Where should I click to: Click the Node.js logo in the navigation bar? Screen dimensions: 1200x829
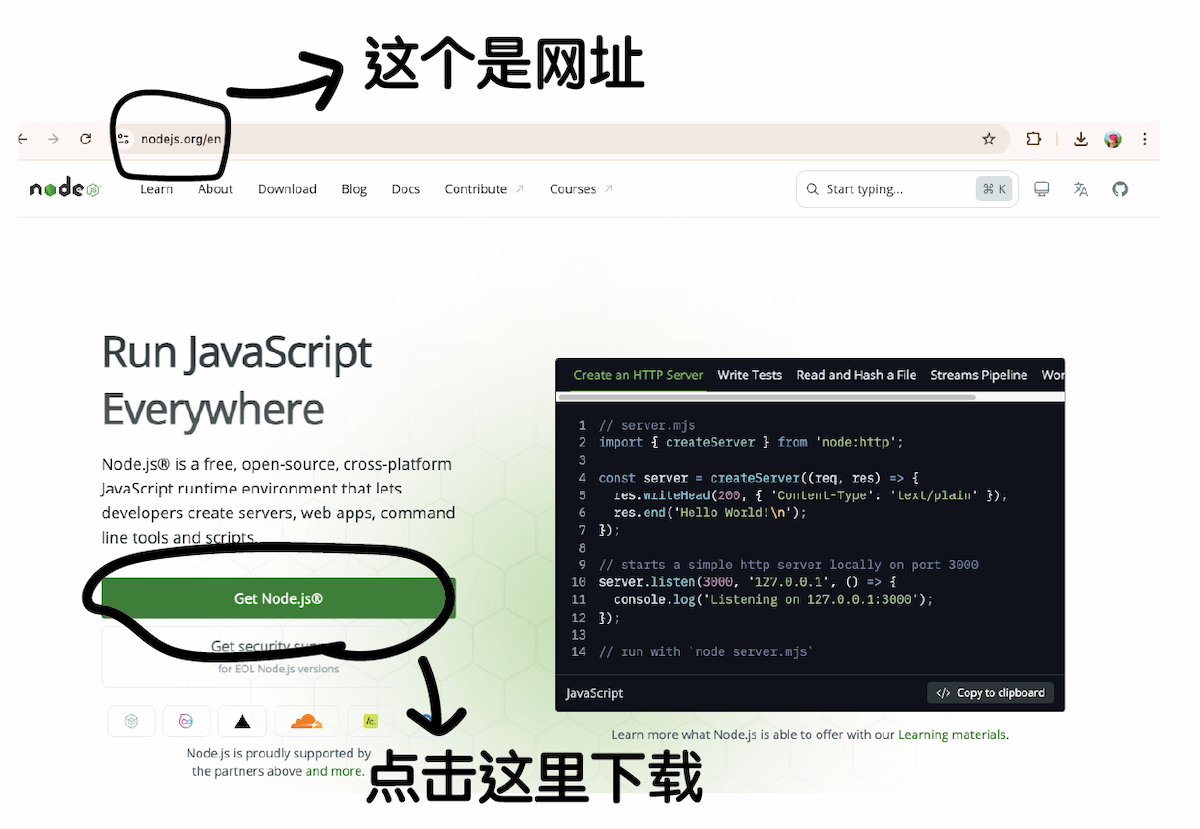pyautogui.click(x=63, y=188)
